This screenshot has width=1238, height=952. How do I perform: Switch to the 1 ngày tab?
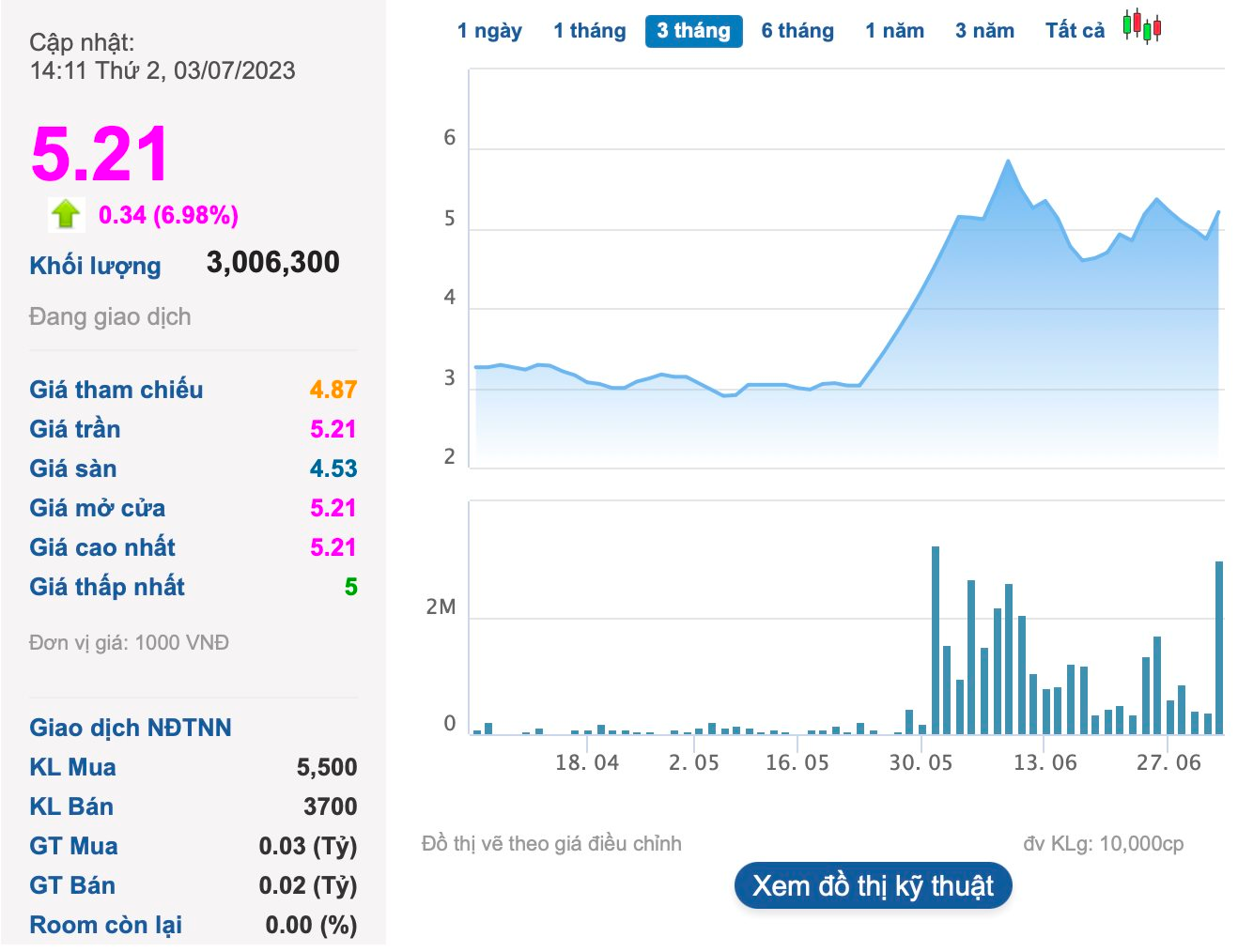489,31
